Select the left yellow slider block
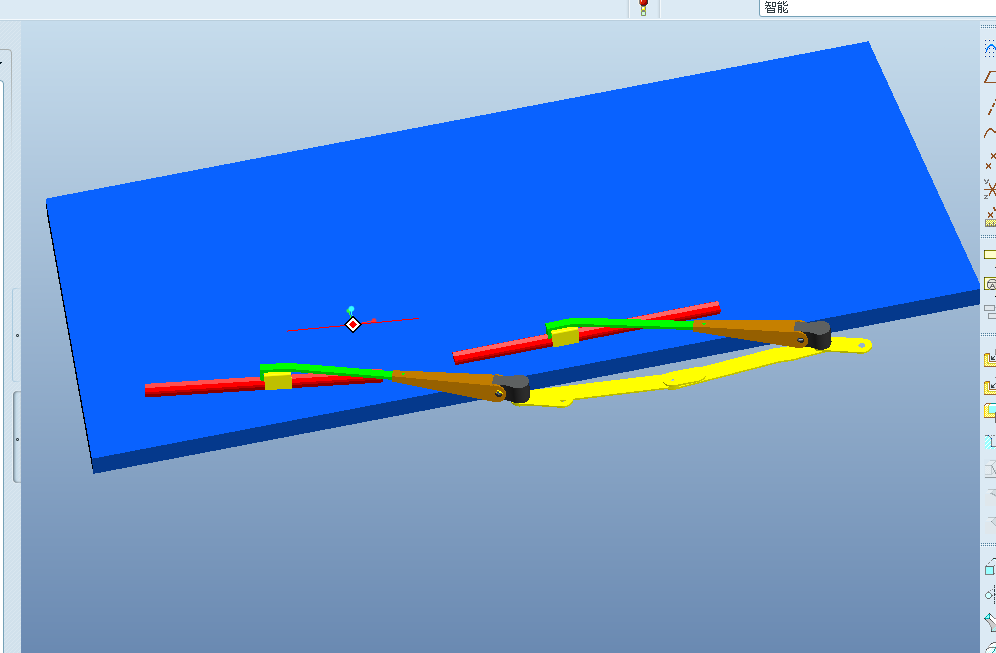 click(278, 381)
